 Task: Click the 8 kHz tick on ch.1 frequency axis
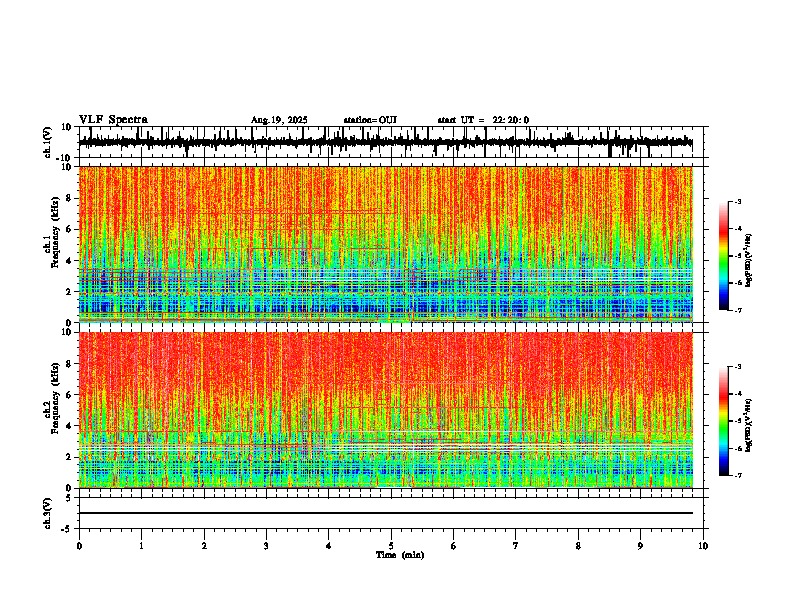coord(70,198)
